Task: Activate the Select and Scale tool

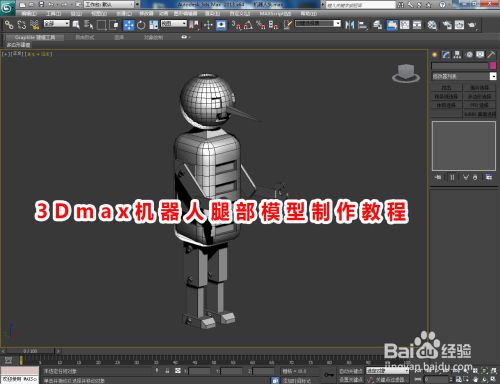Action: point(154,25)
